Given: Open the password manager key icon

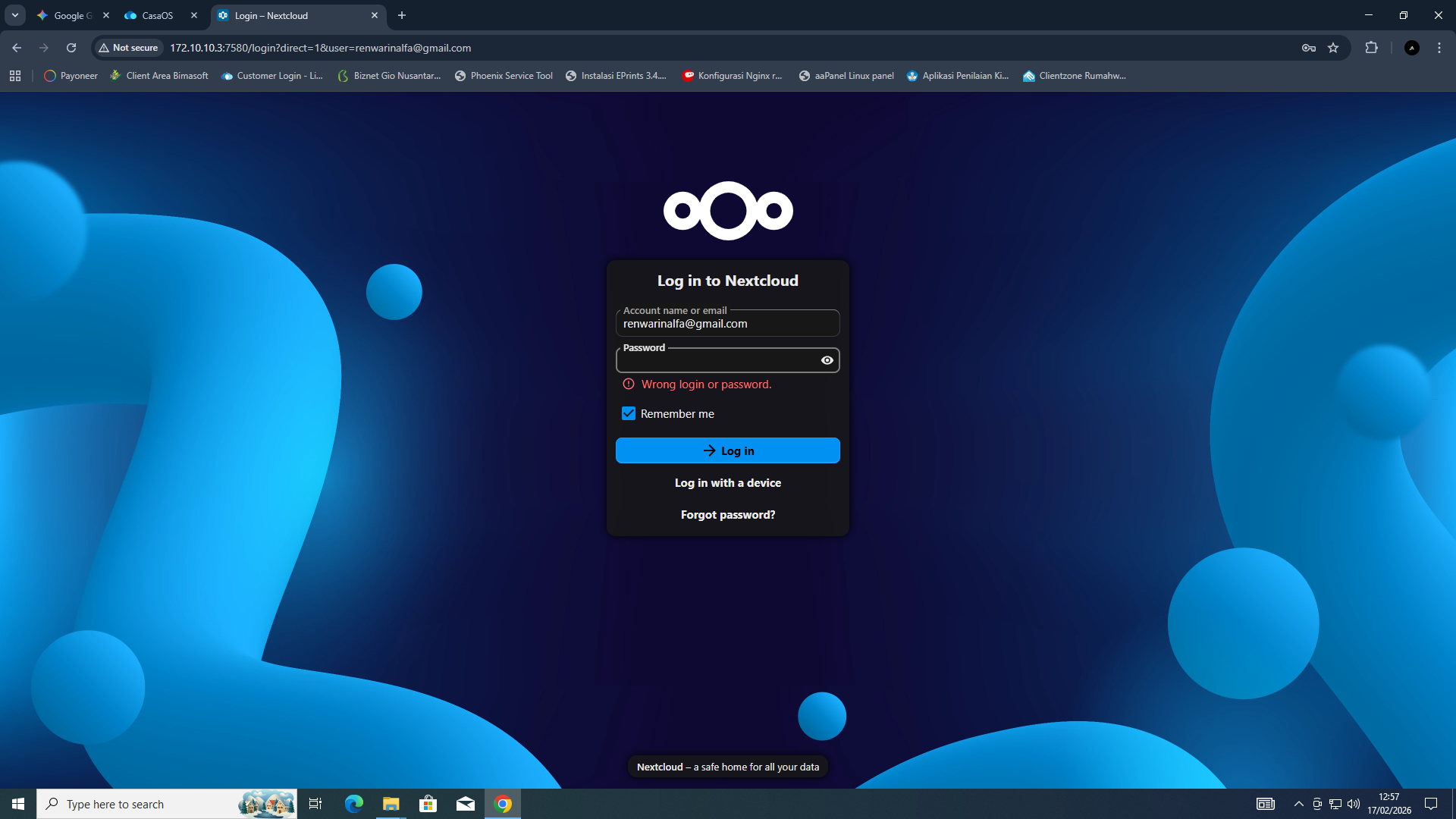Looking at the screenshot, I should click(1308, 48).
